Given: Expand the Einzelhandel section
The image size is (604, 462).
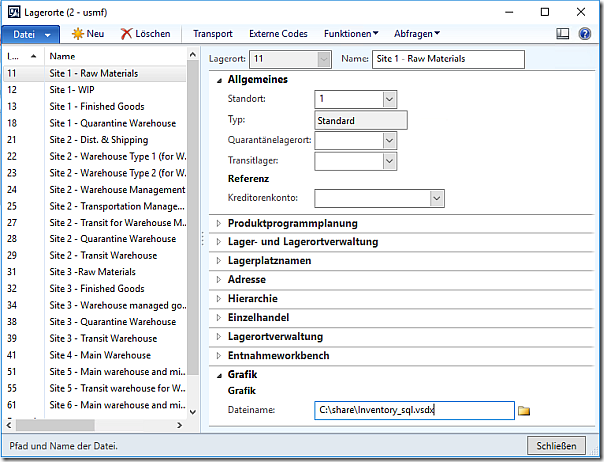Looking at the screenshot, I should (x=219, y=318).
